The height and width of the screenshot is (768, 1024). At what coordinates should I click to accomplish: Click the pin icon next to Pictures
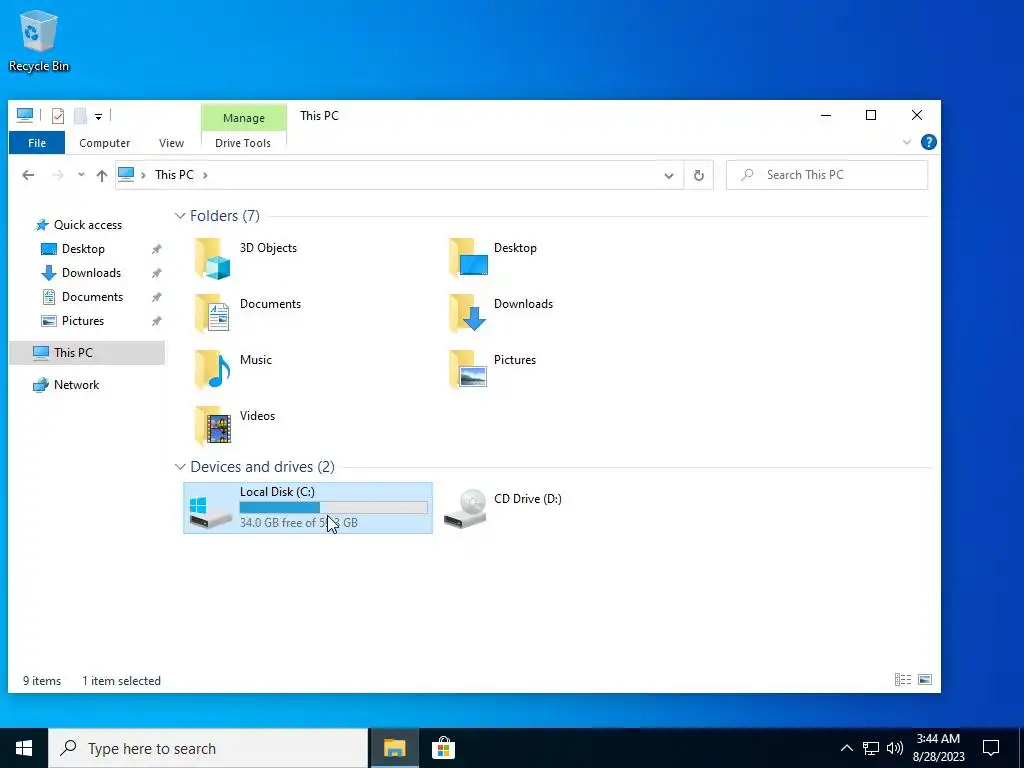click(x=157, y=321)
